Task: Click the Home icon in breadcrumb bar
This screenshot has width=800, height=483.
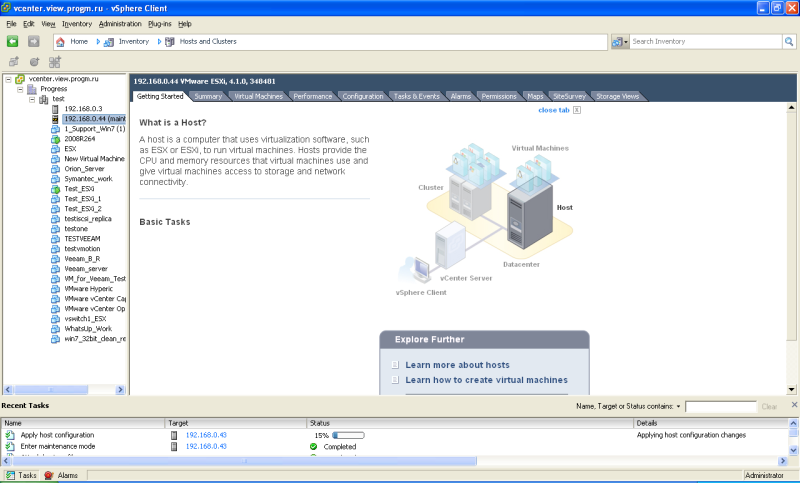Action: point(61,42)
